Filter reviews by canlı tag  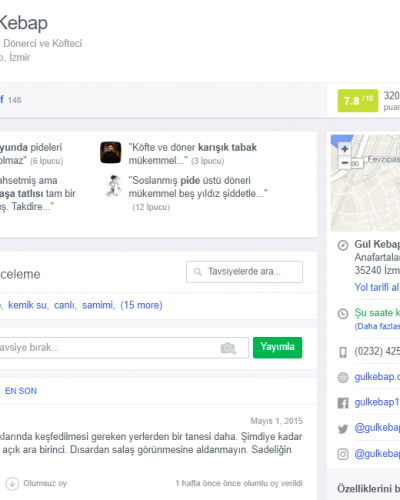64,305
